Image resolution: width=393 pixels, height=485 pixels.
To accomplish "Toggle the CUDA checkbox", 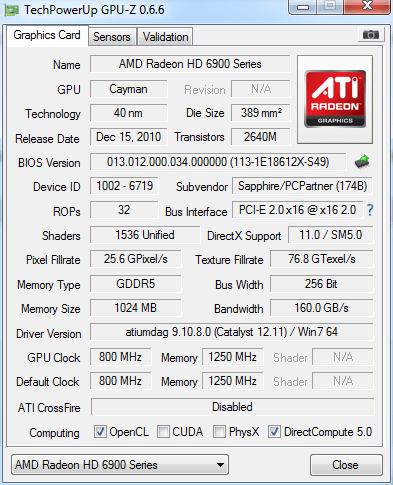I will 163,432.
